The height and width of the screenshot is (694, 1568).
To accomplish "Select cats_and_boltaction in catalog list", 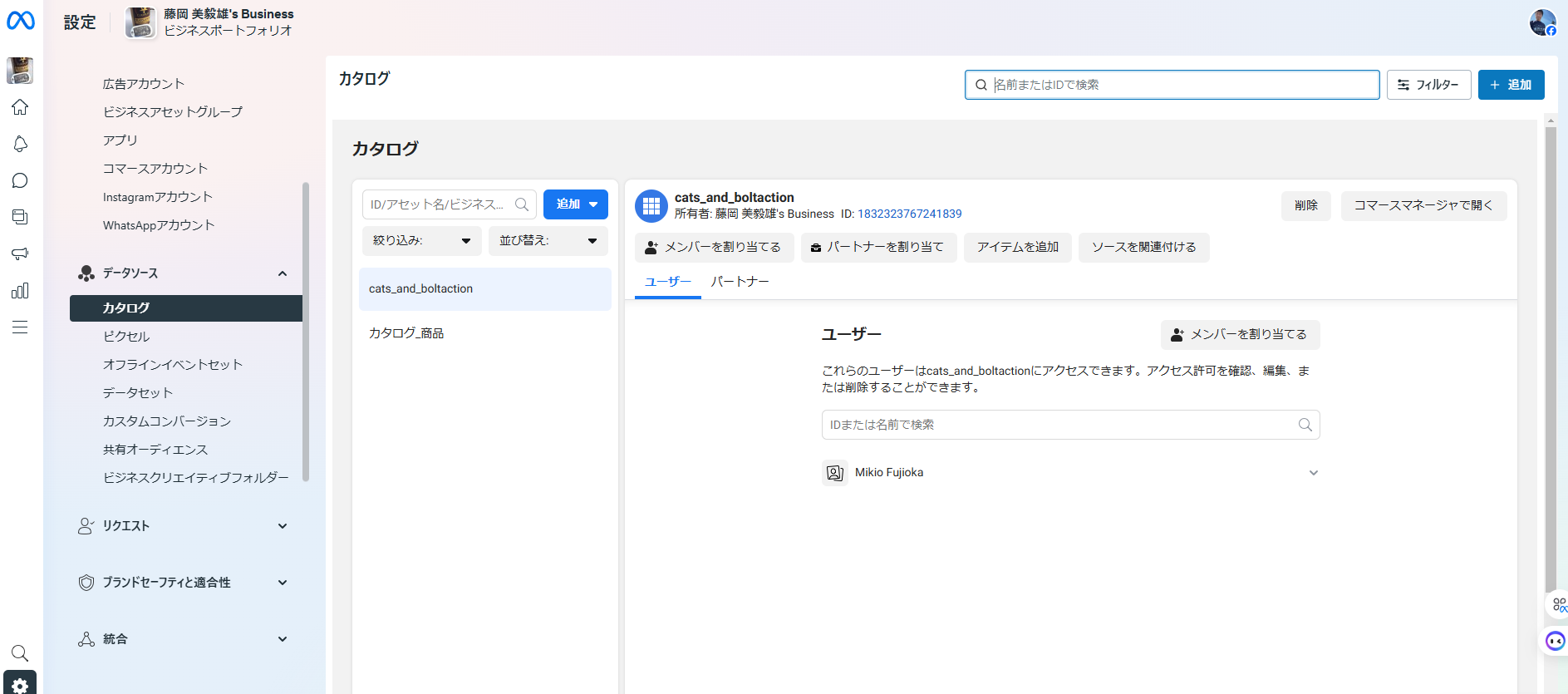I will [x=485, y=289].
